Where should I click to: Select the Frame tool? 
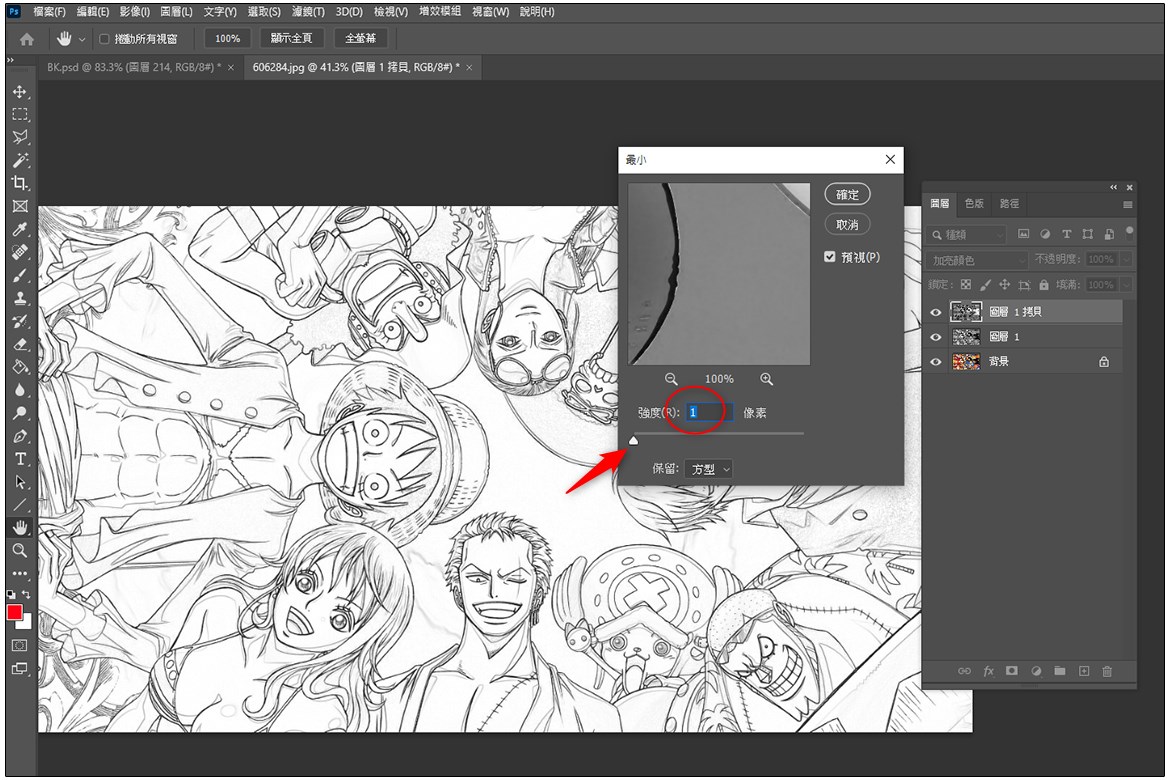tap(20, 206)
